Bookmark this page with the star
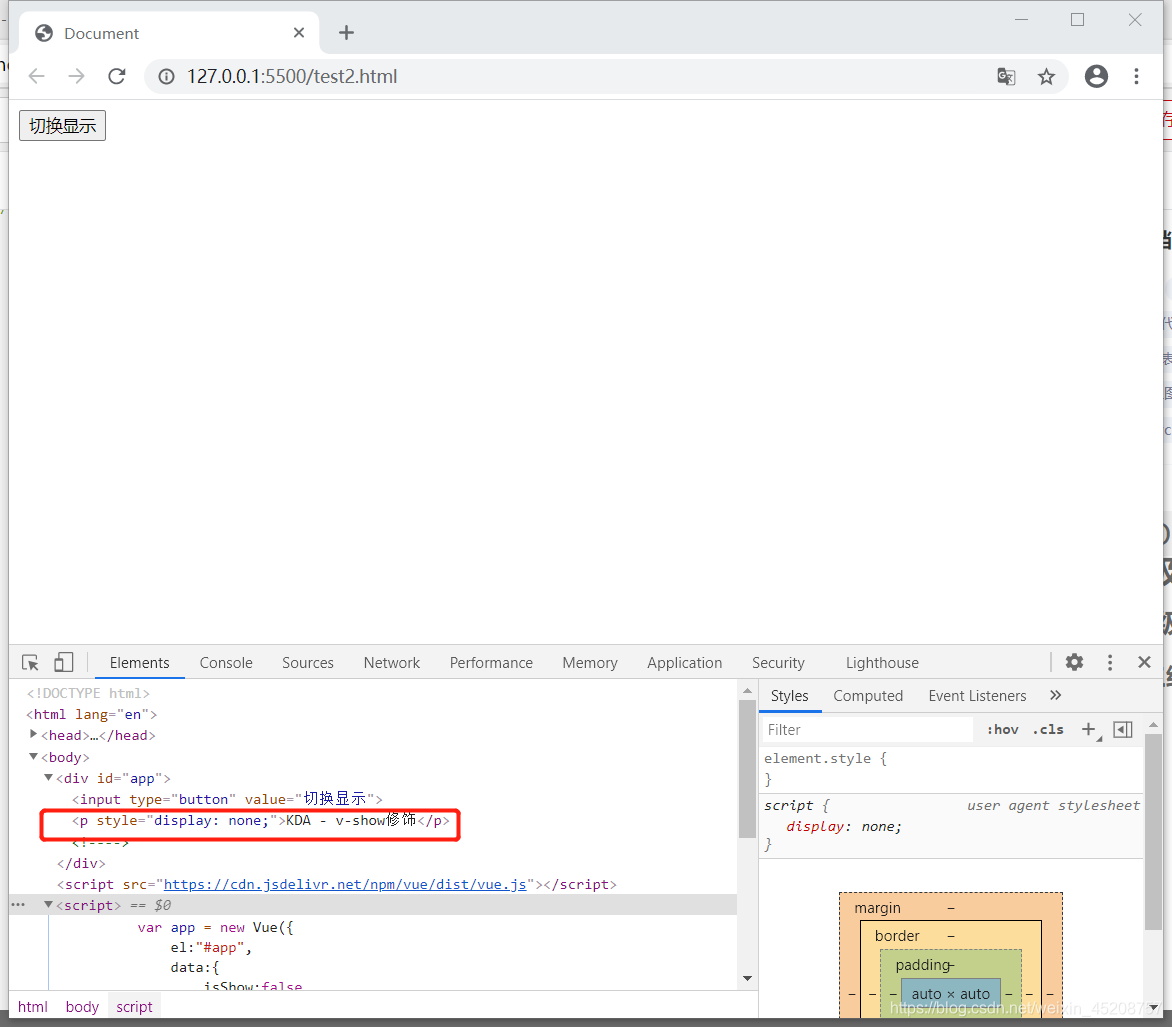The width and height of the screenshot is (1172, 1027). (1046, 76)
